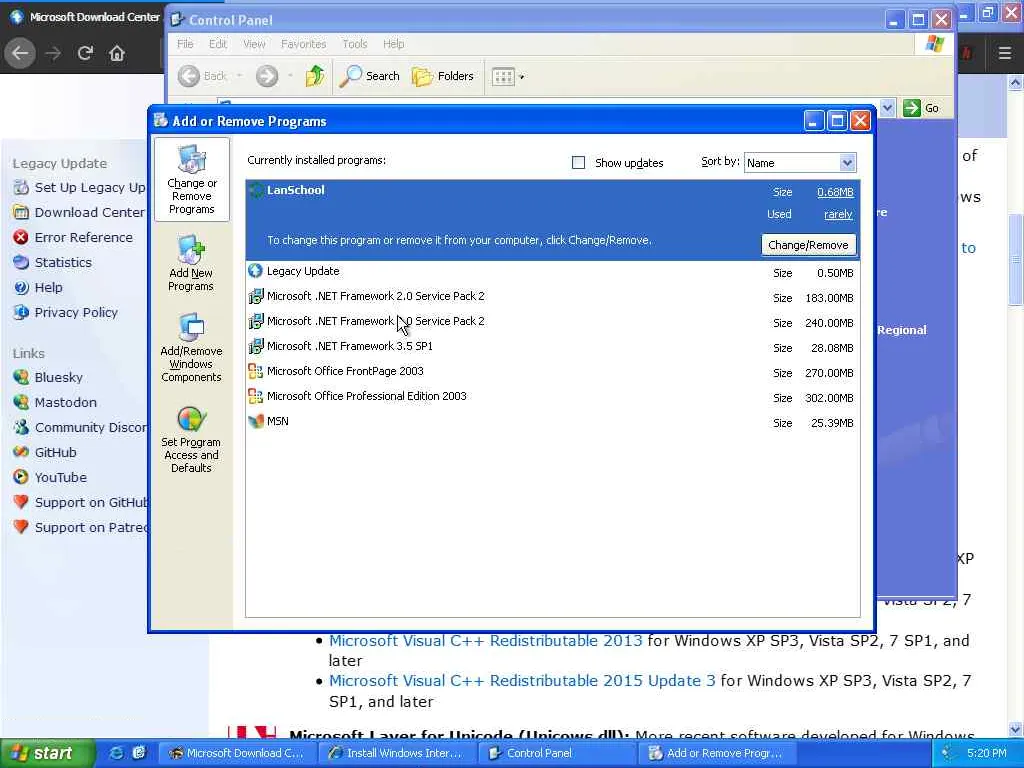Click the .NET Framework 3.5 SP1 icon

pos(256,346)
